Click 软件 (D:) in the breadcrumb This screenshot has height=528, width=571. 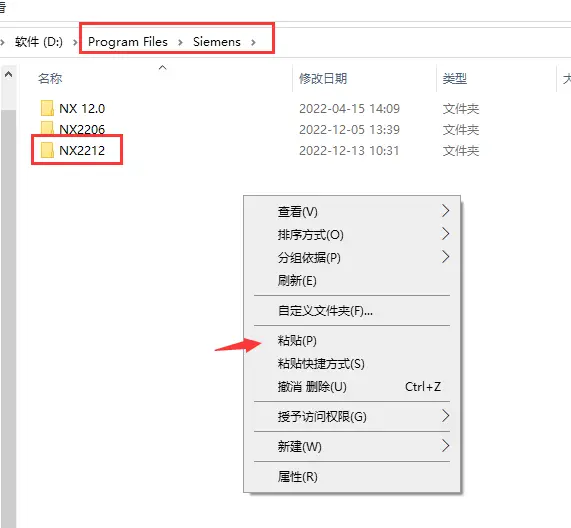coord(39,42)
